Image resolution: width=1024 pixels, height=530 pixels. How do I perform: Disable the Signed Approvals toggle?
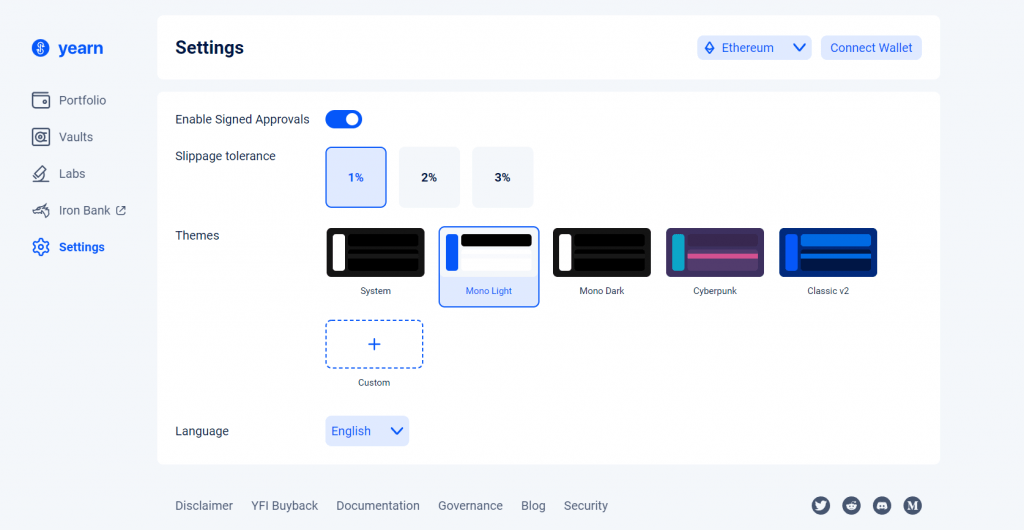344,119
